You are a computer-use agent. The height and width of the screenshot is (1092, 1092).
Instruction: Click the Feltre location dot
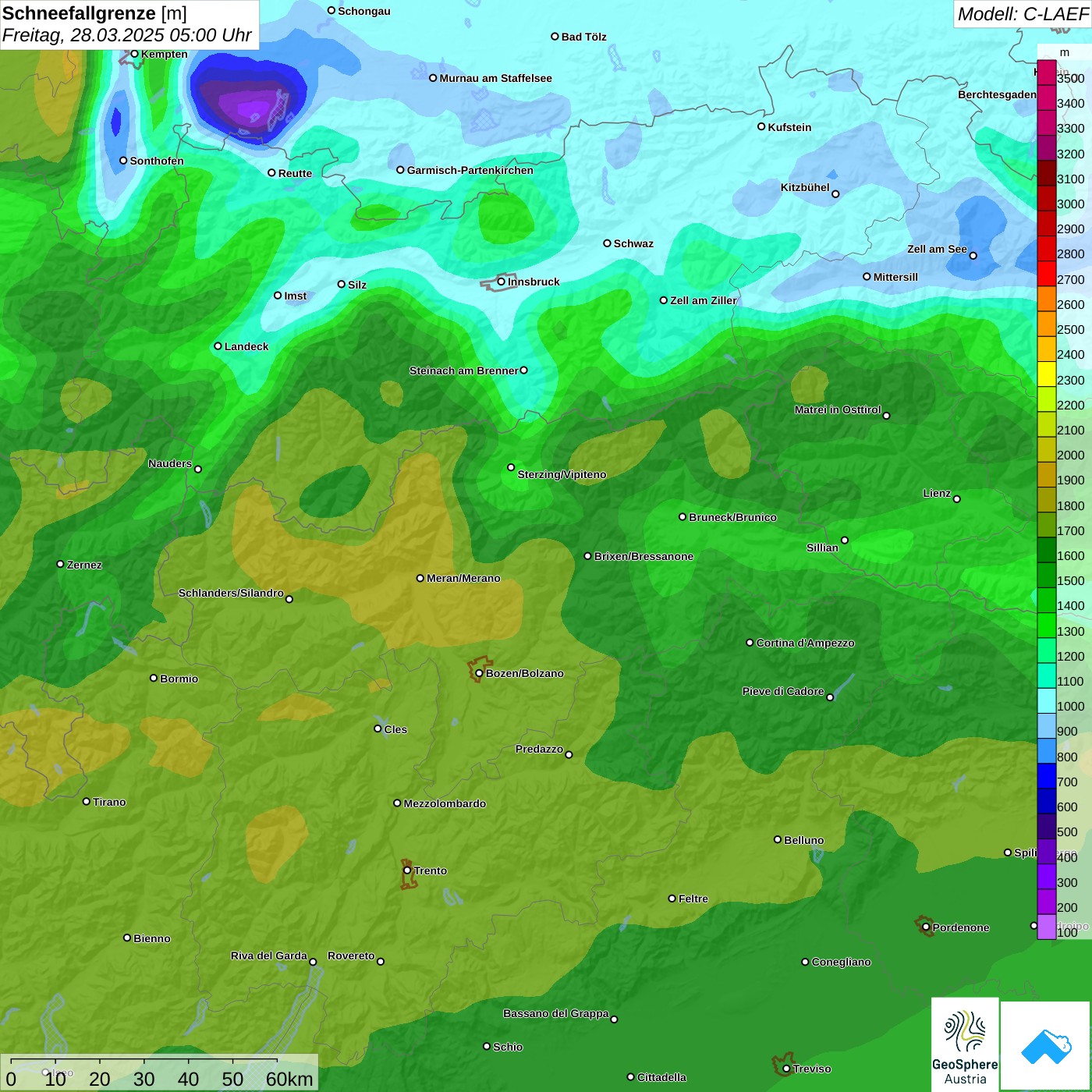[x=672, y=899]
